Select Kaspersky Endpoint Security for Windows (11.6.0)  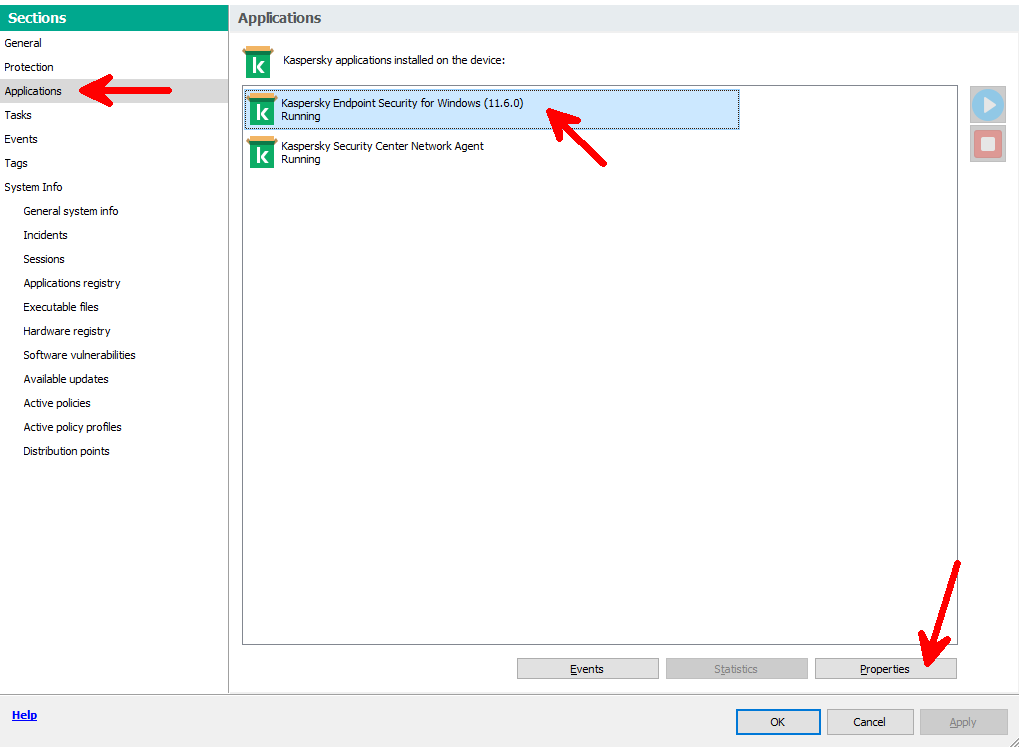(492, 110)
